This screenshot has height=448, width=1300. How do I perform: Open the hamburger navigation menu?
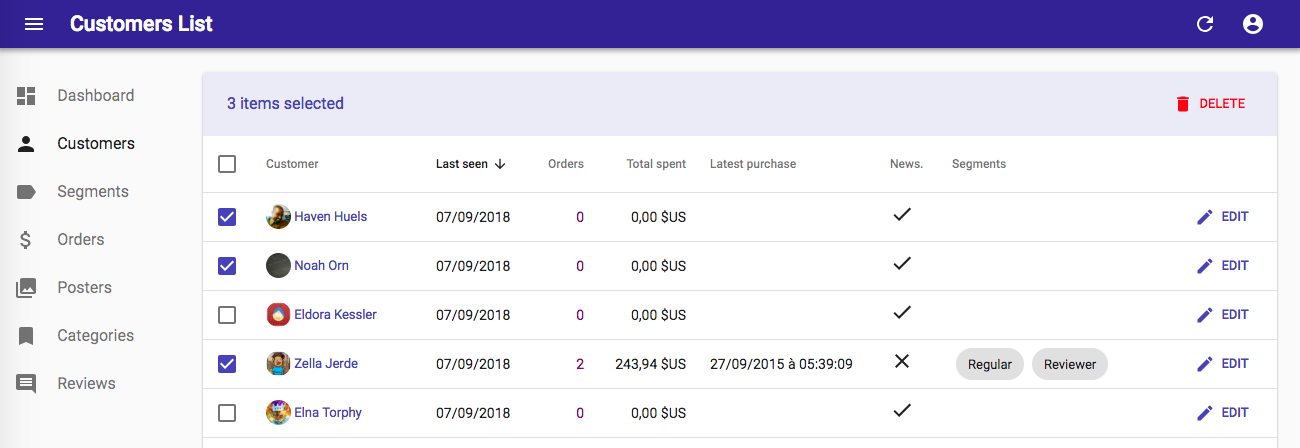[x=34, y=24]
